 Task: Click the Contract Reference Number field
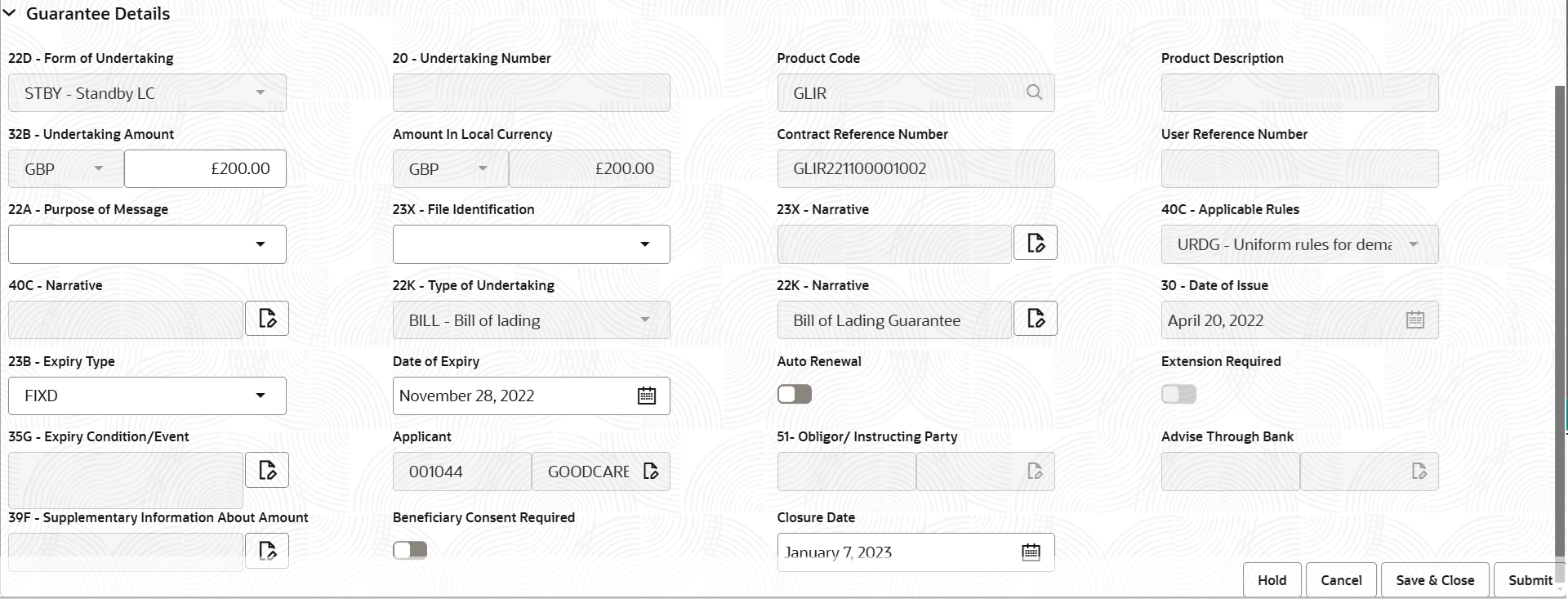click(916, 169)
